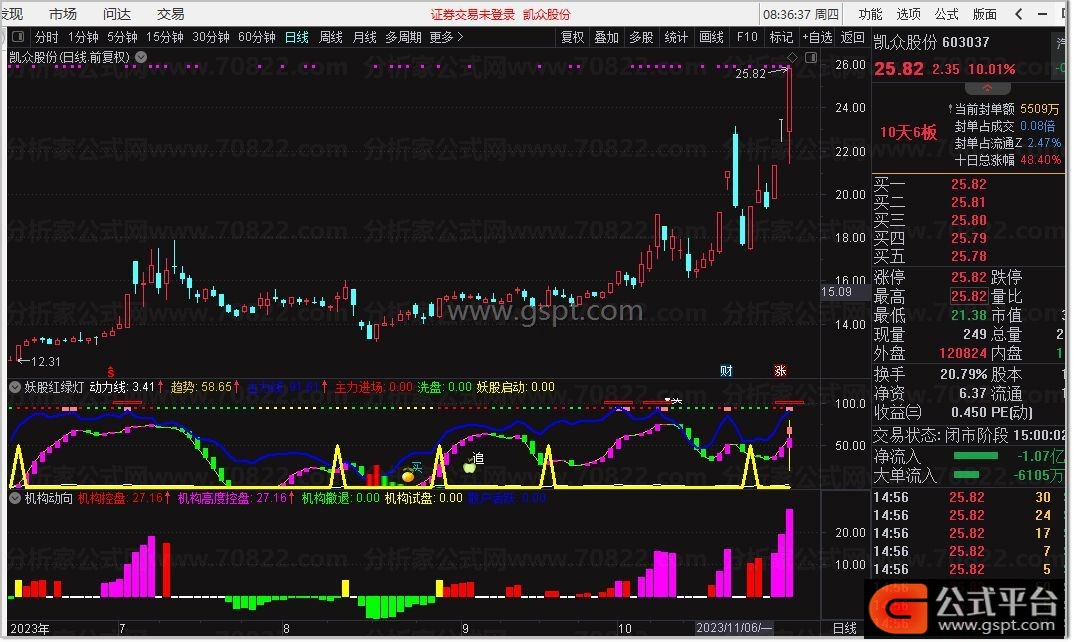Switch to the 5分钟 period
This screenshot has height=642, width=1074.
pos(122,37)
